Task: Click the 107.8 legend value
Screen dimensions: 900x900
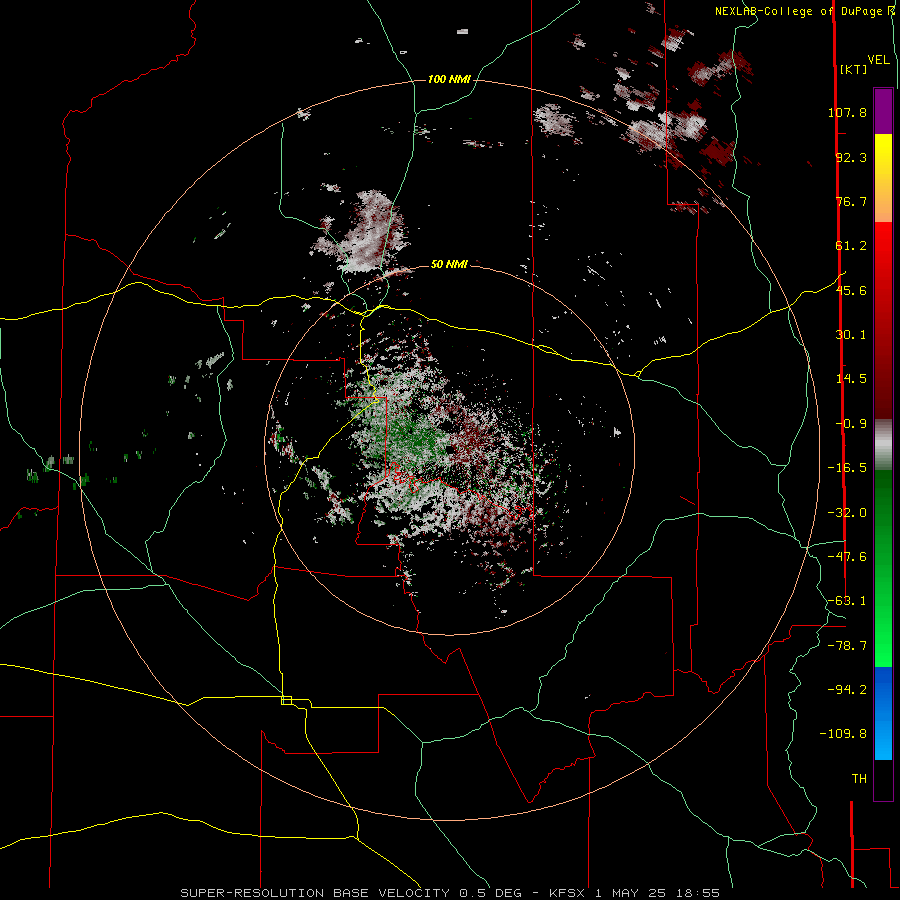Action: pyautogui.click(x=847, y=112)
